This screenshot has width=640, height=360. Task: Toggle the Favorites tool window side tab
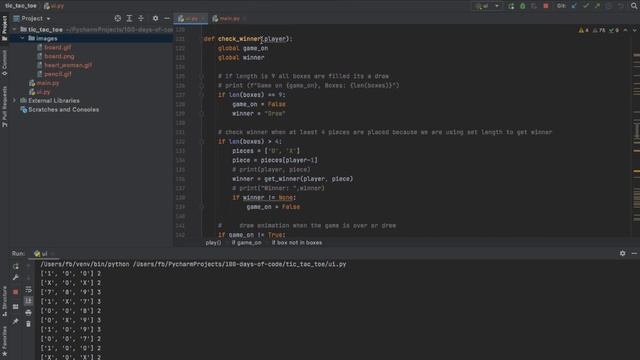point(4,341)
